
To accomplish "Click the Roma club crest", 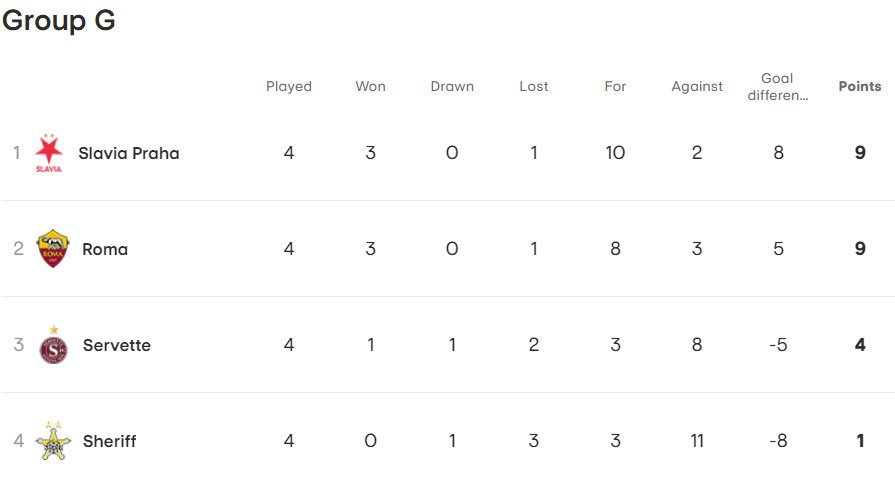I will click(52, 249).
